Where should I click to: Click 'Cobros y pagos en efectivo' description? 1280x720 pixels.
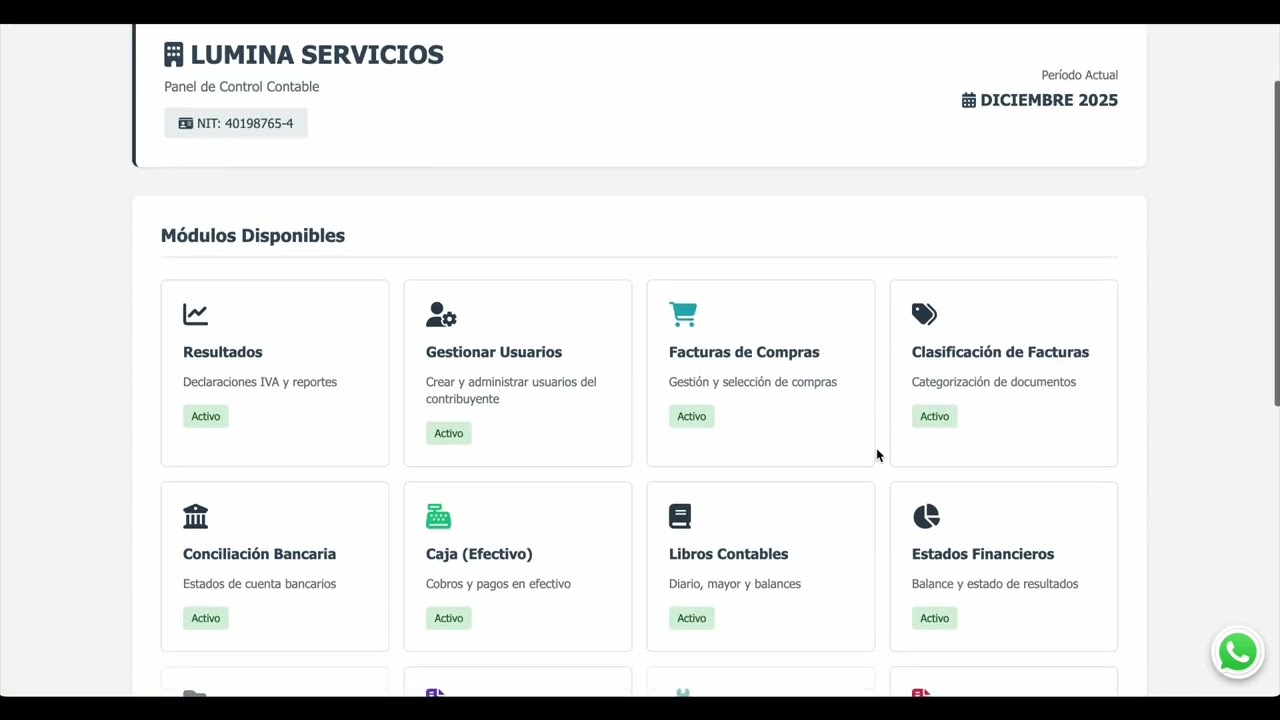(498, 584)
